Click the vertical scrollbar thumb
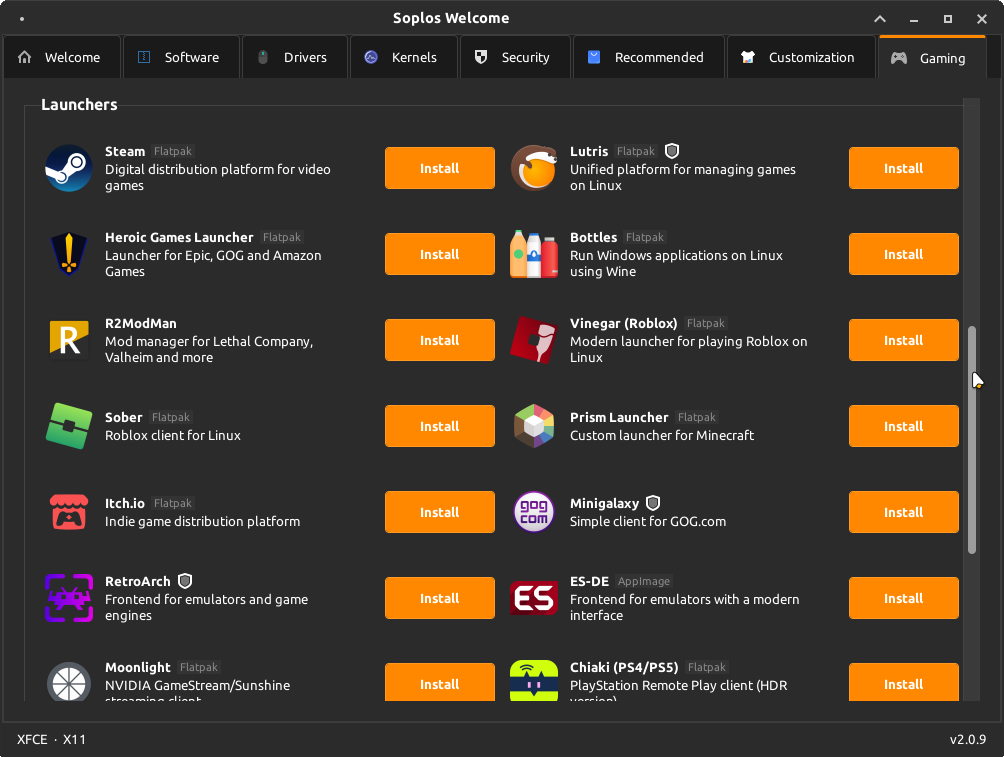Screen dimensions: 1004x757 pyautogui.click(x=971, y=439)
